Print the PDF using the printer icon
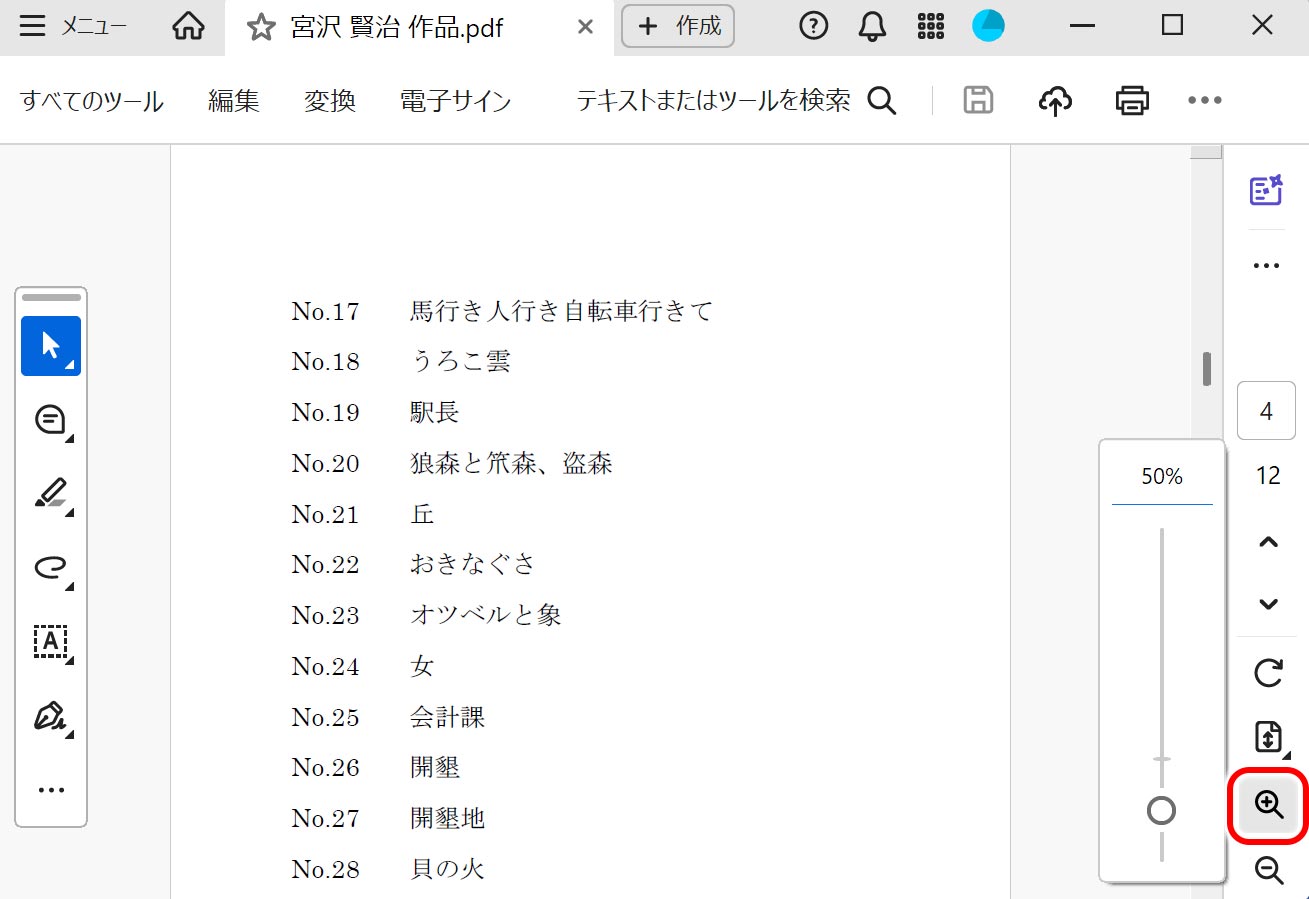The image size is (1309, 899). click(x=1131, y=100)
